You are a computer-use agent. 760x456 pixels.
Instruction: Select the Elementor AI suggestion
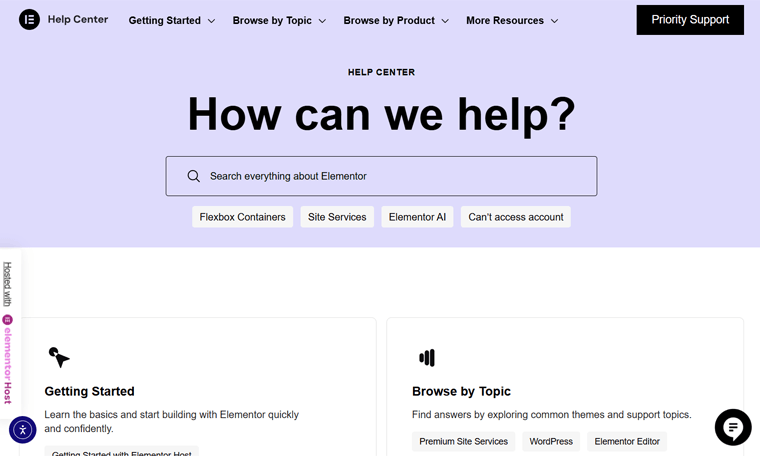[417, 217]
